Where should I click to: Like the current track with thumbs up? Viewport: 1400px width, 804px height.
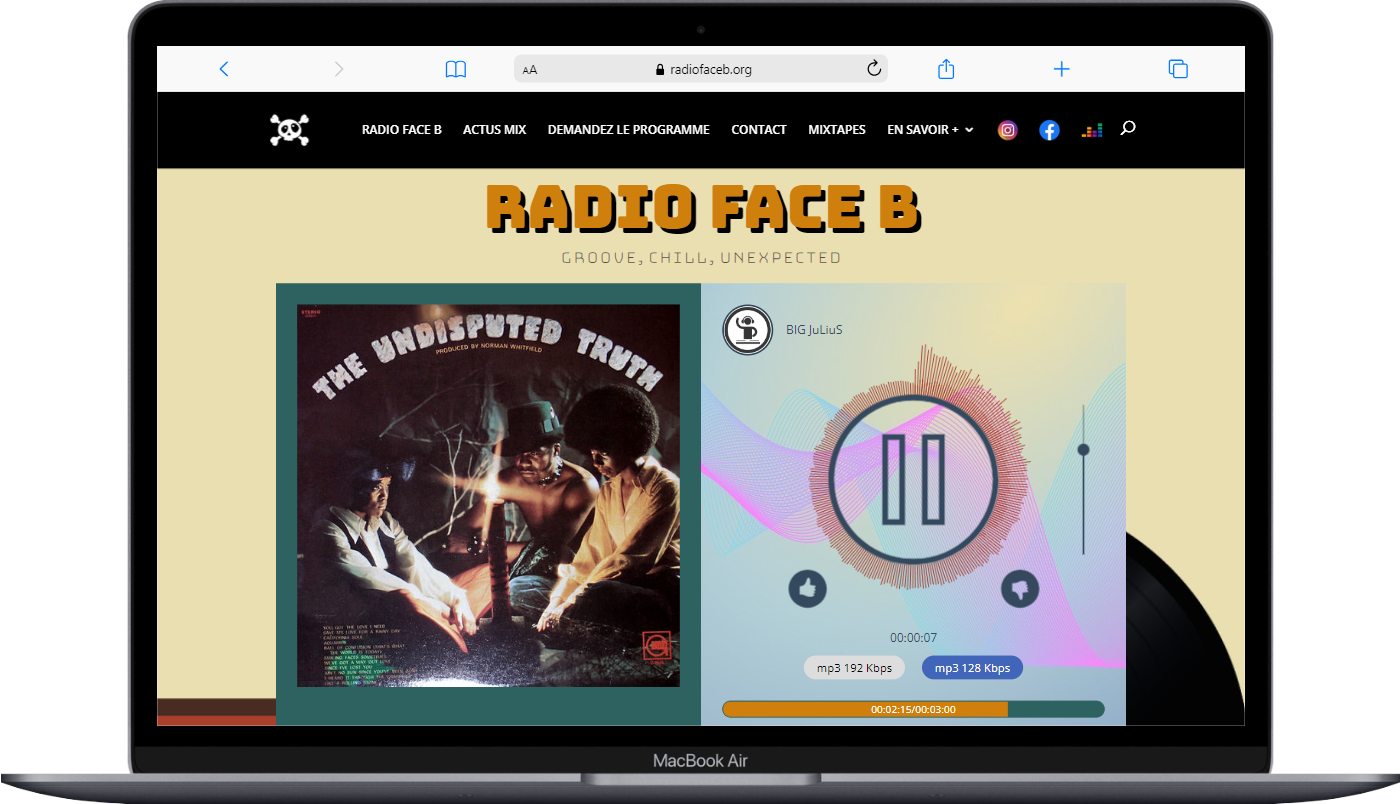807,589
